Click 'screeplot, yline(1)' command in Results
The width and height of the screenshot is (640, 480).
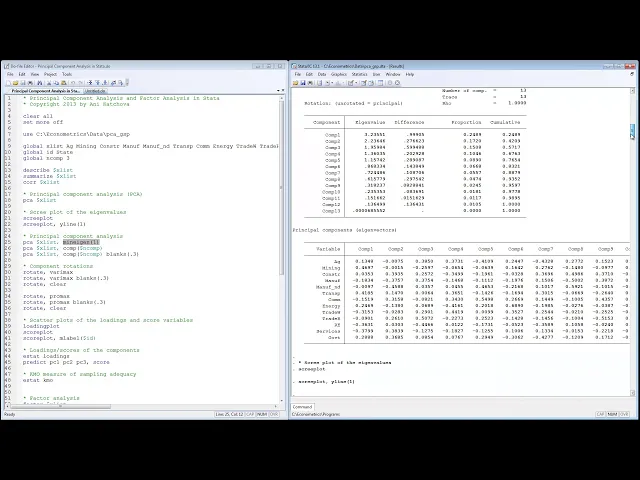click(327, 382)
